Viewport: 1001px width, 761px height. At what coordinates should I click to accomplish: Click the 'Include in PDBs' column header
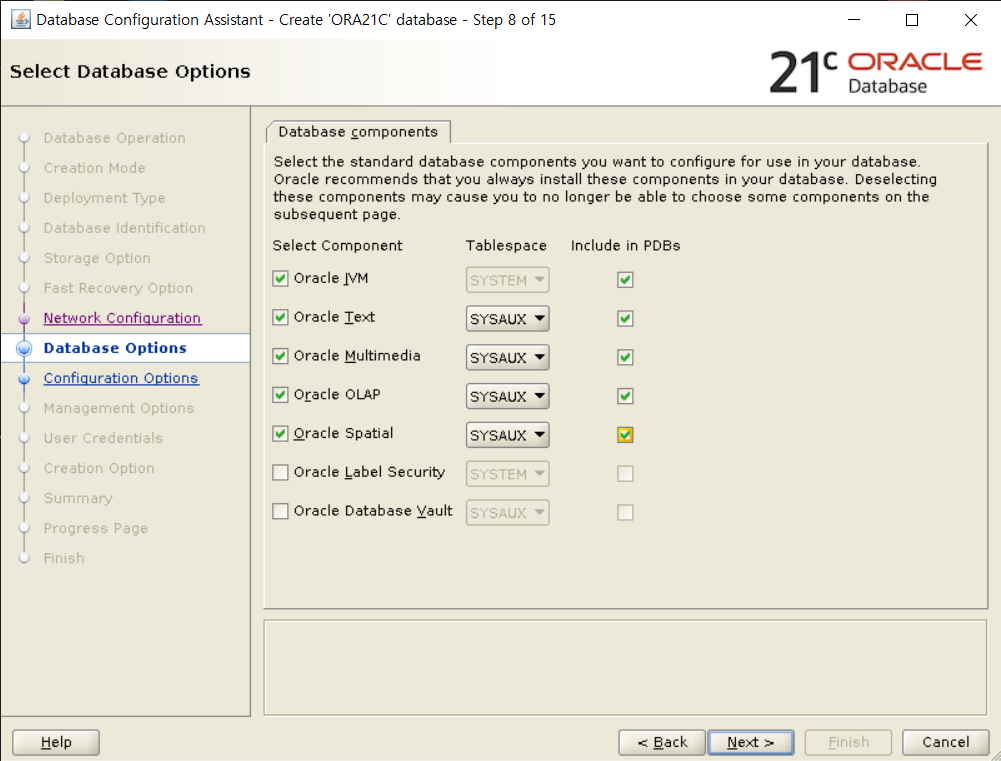[x=626, y=246]
